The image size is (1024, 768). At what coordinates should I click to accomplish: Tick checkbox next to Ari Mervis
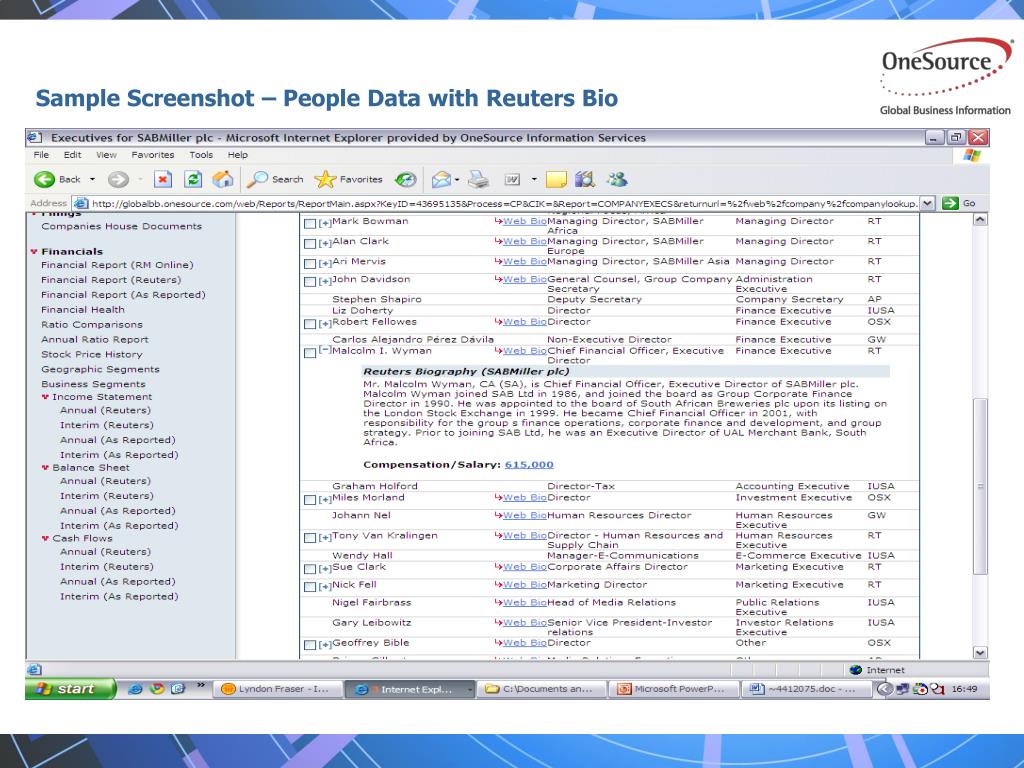310,264
